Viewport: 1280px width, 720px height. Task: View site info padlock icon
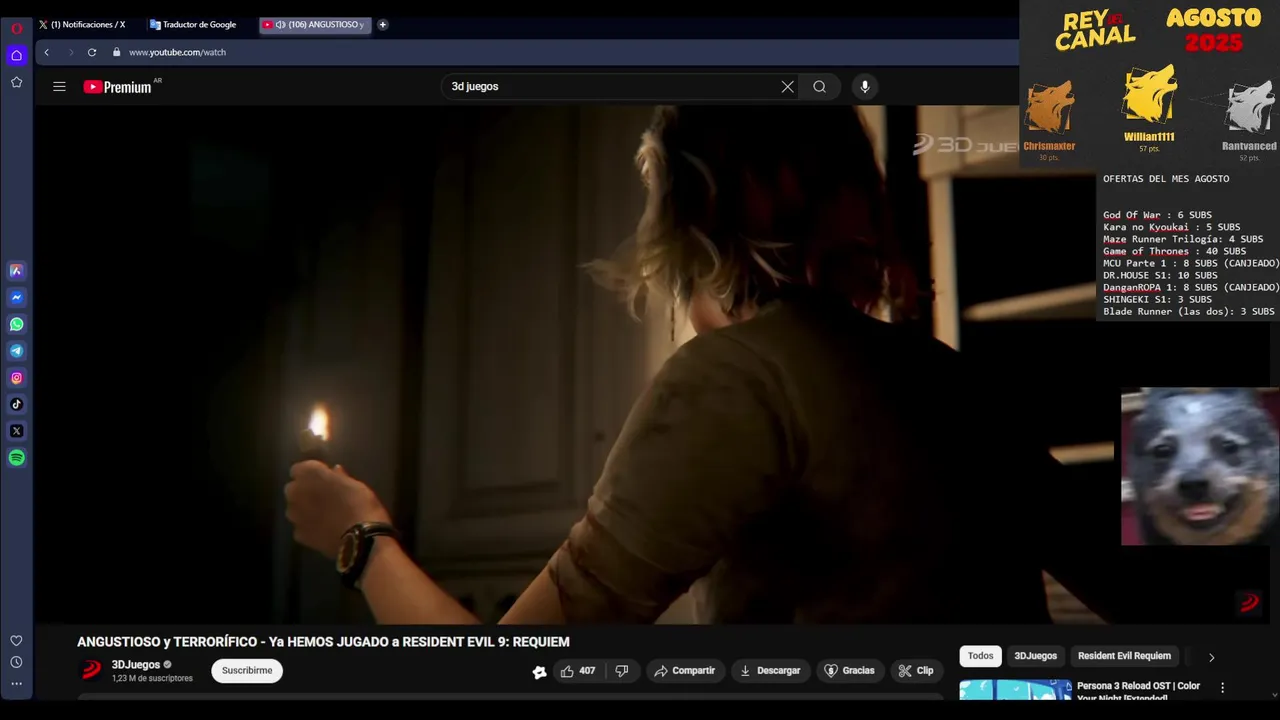(x=116, y=52)
